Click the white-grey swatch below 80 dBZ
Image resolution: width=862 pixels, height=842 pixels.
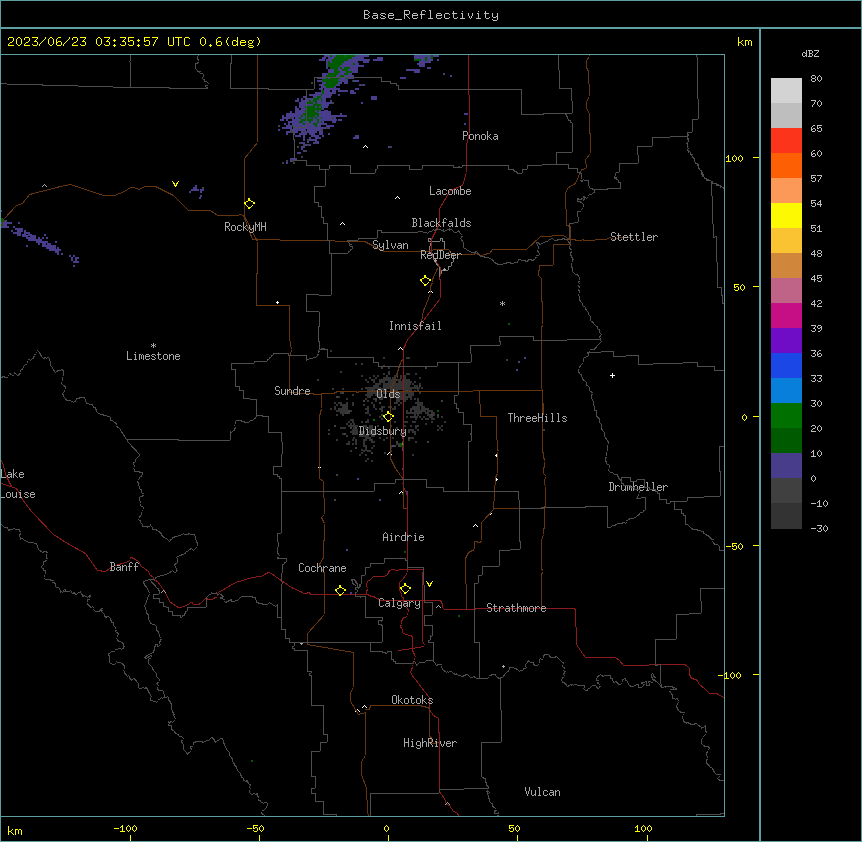(786, 91)
